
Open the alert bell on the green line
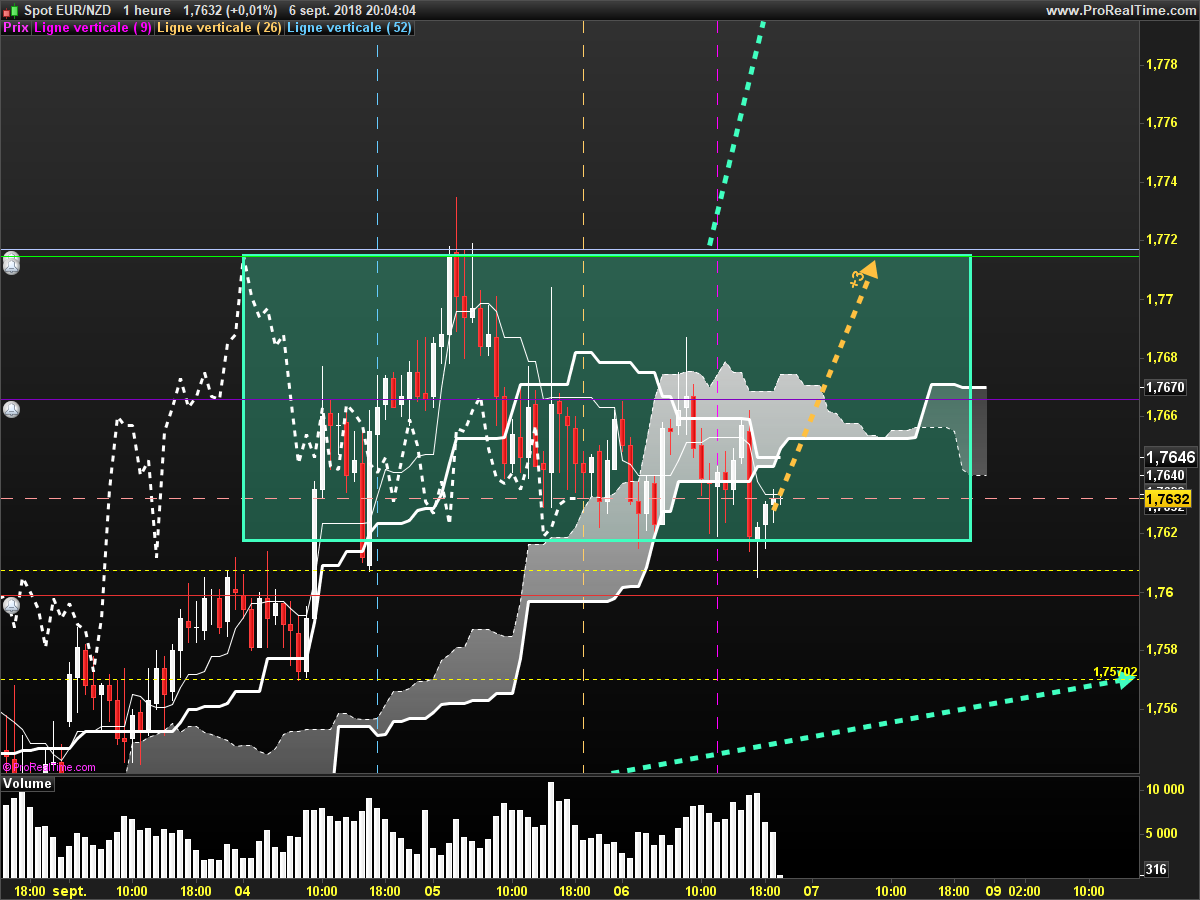(10, 264)
